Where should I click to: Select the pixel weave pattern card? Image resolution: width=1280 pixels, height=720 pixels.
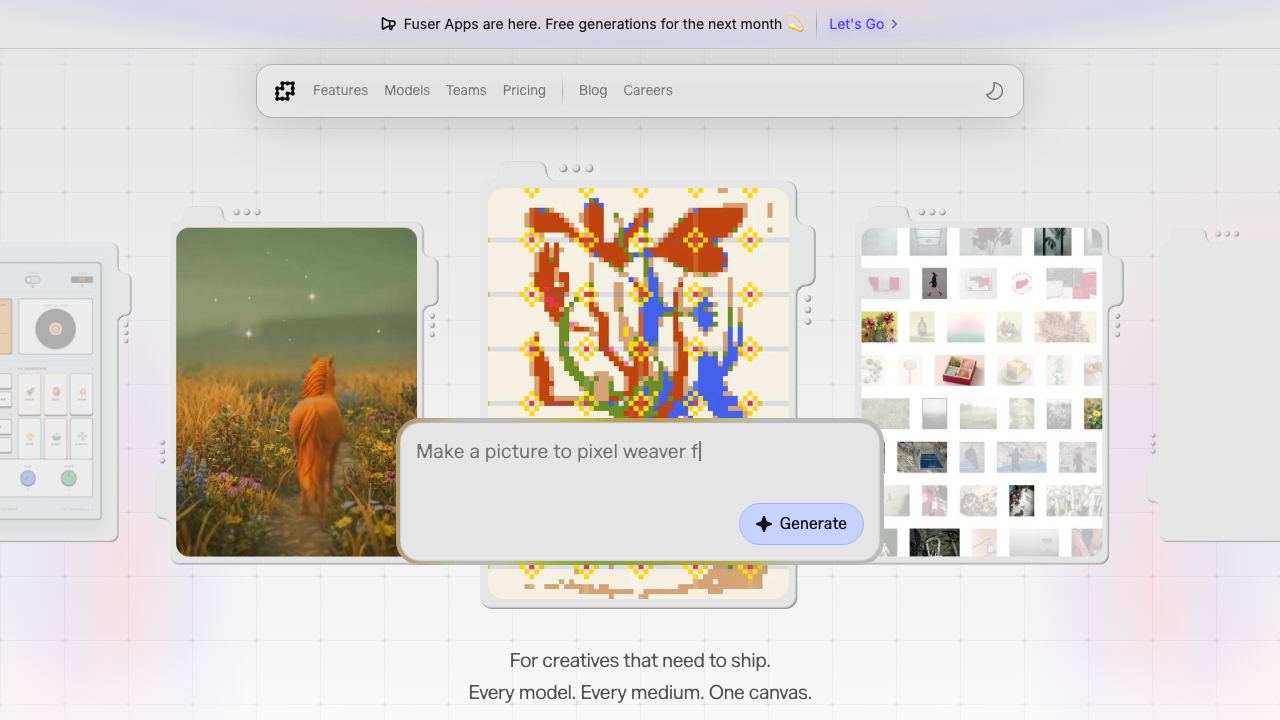tap(638, 302)
